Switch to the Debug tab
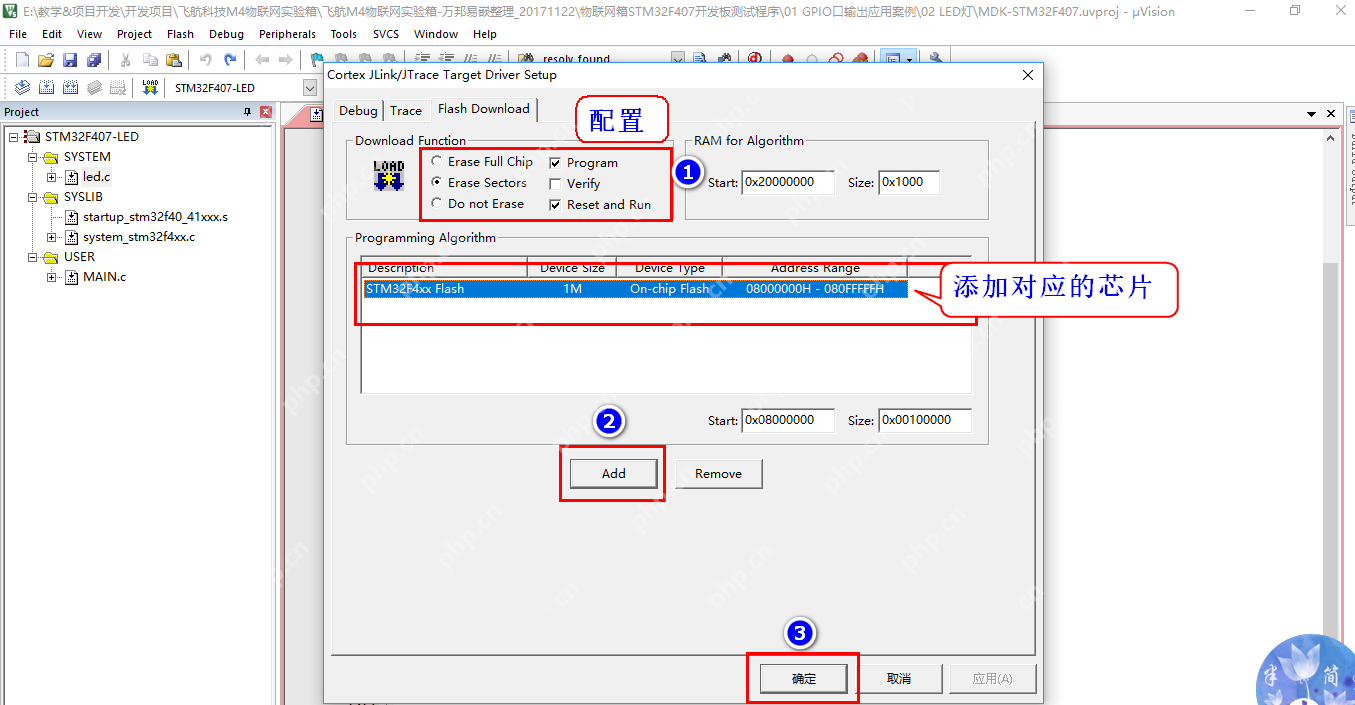This screenshot has height=705, width=1355. (x=358, y=111)
